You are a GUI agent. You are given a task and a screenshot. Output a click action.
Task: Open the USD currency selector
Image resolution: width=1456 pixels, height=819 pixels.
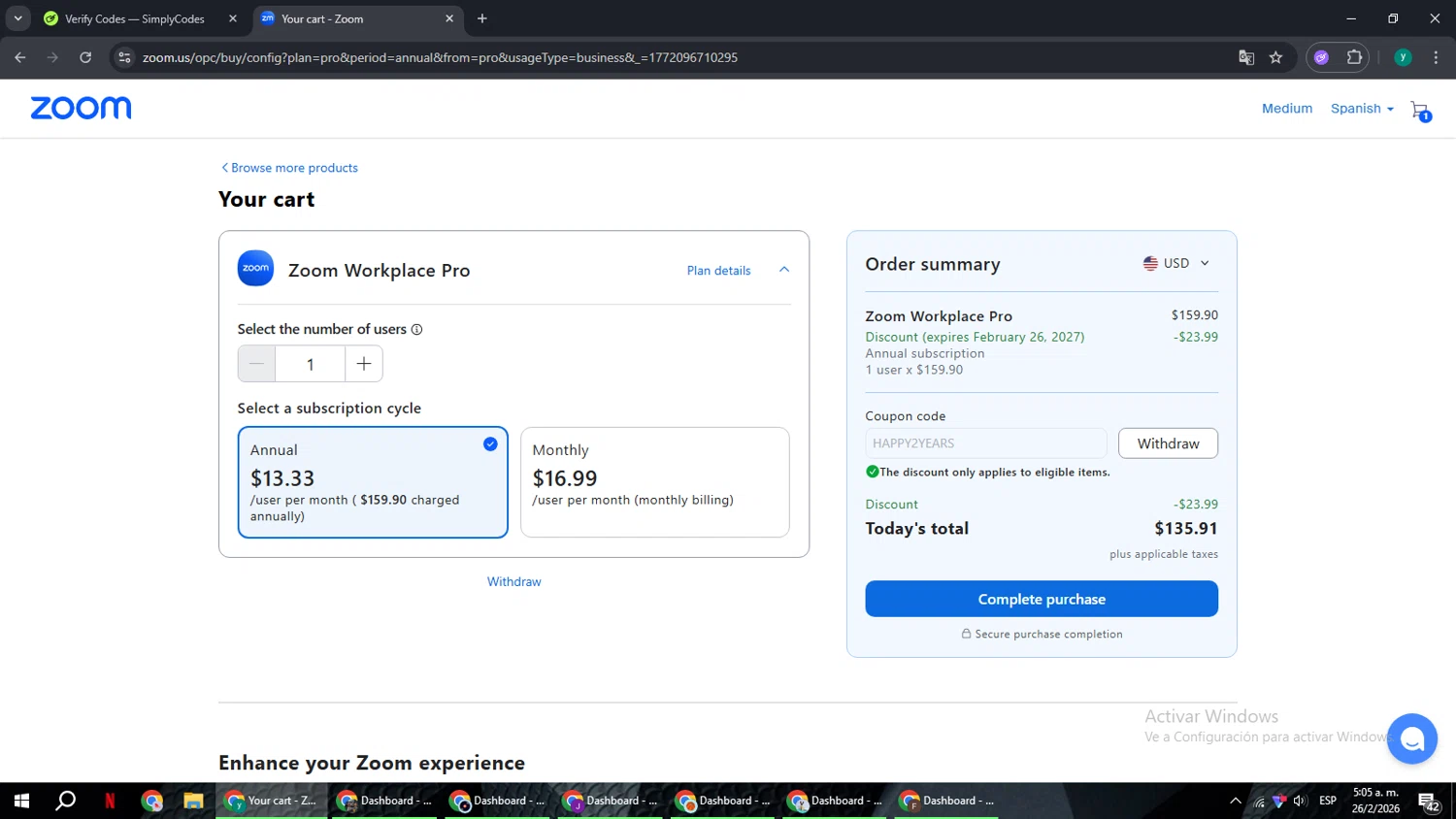(x=1176, y=263)
